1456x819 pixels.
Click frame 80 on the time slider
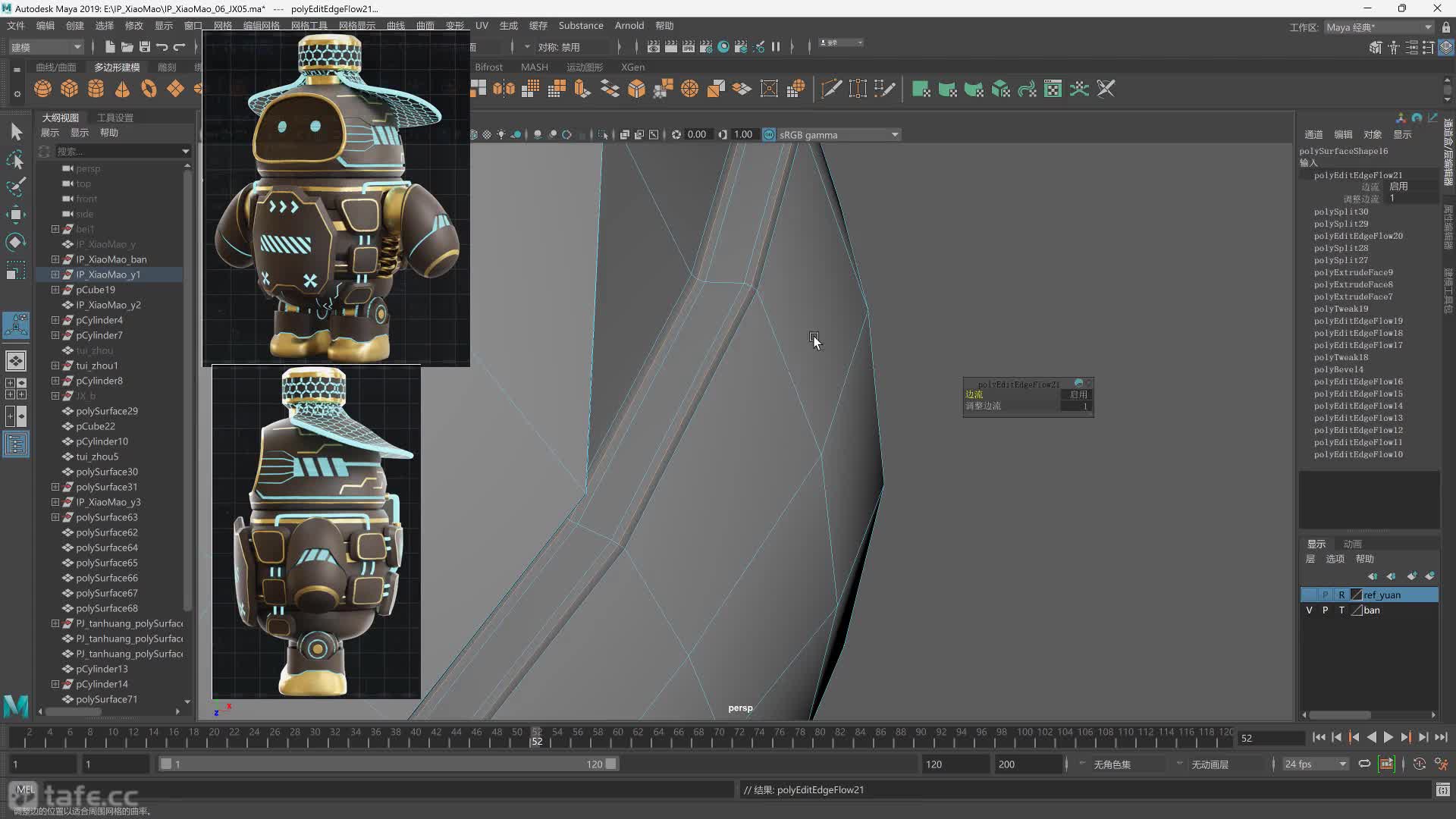pyautogui.click(x=820, y=736)
